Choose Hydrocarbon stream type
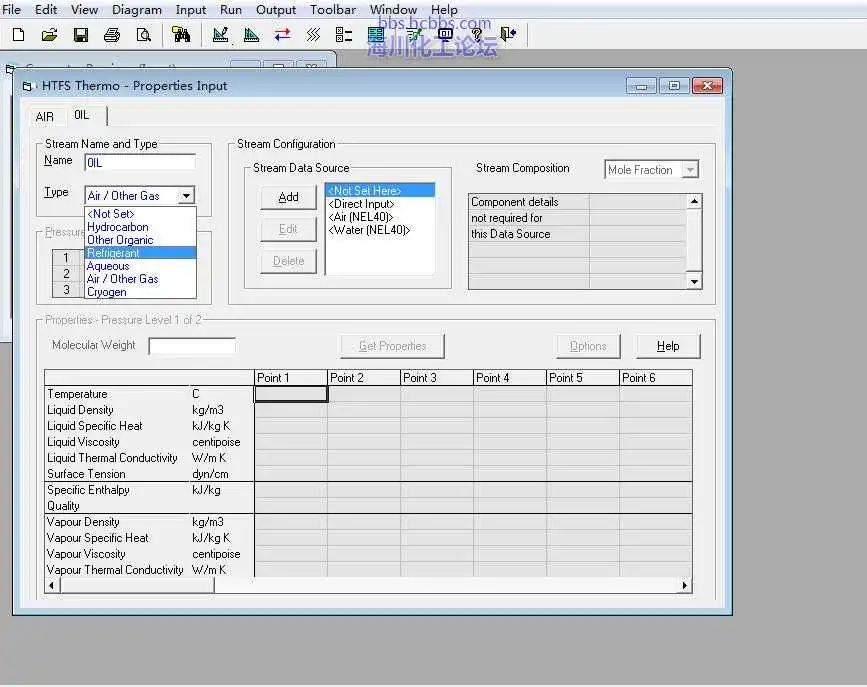The width and height of the screenshot is (867, 687). [x=141, y=227]
